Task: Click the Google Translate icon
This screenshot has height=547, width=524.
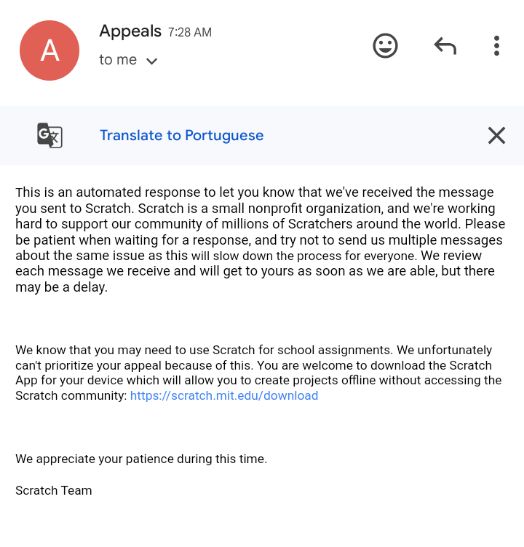Action: point(50,135)
